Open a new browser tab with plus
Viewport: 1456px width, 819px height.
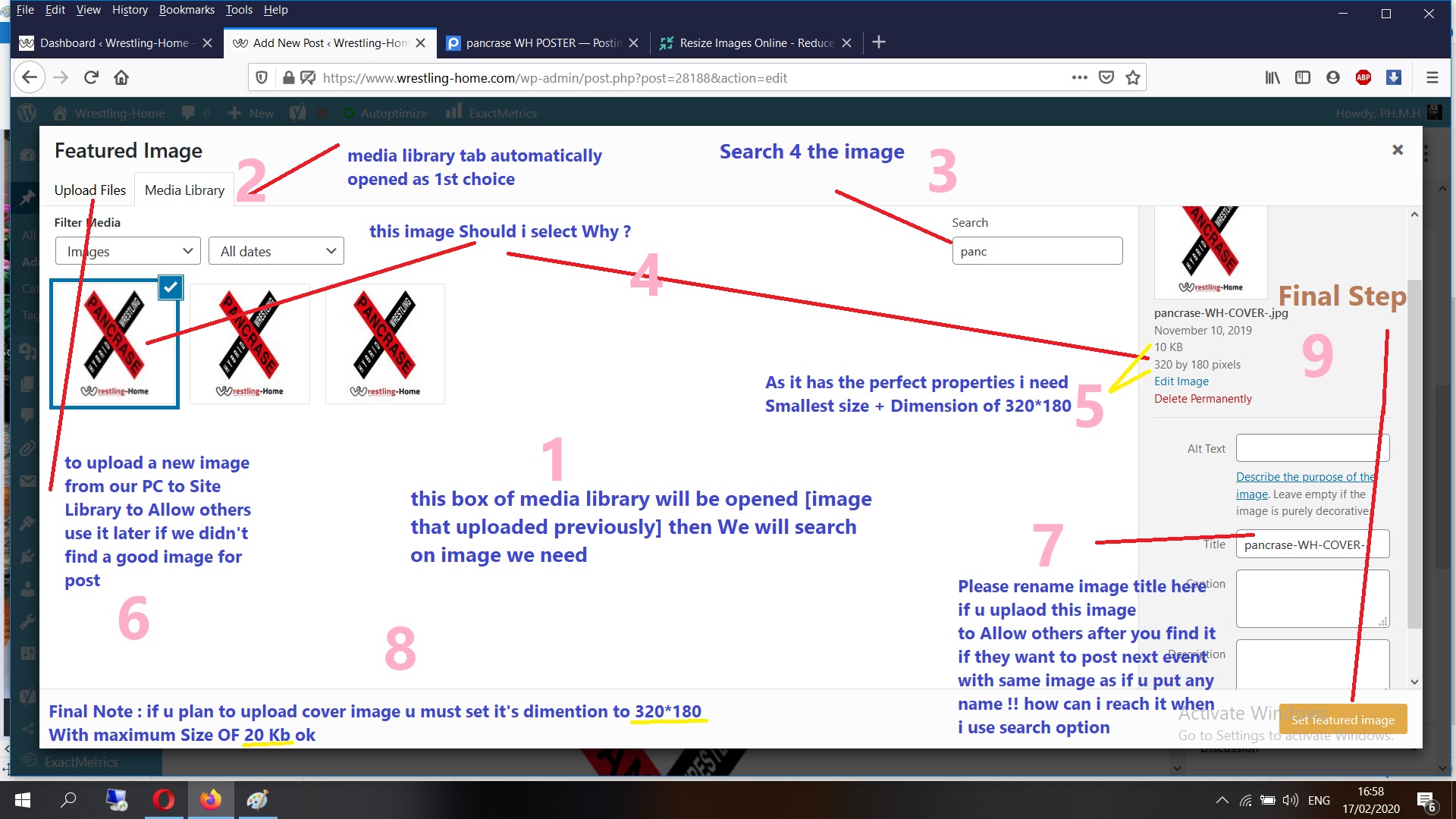[879, 42]
